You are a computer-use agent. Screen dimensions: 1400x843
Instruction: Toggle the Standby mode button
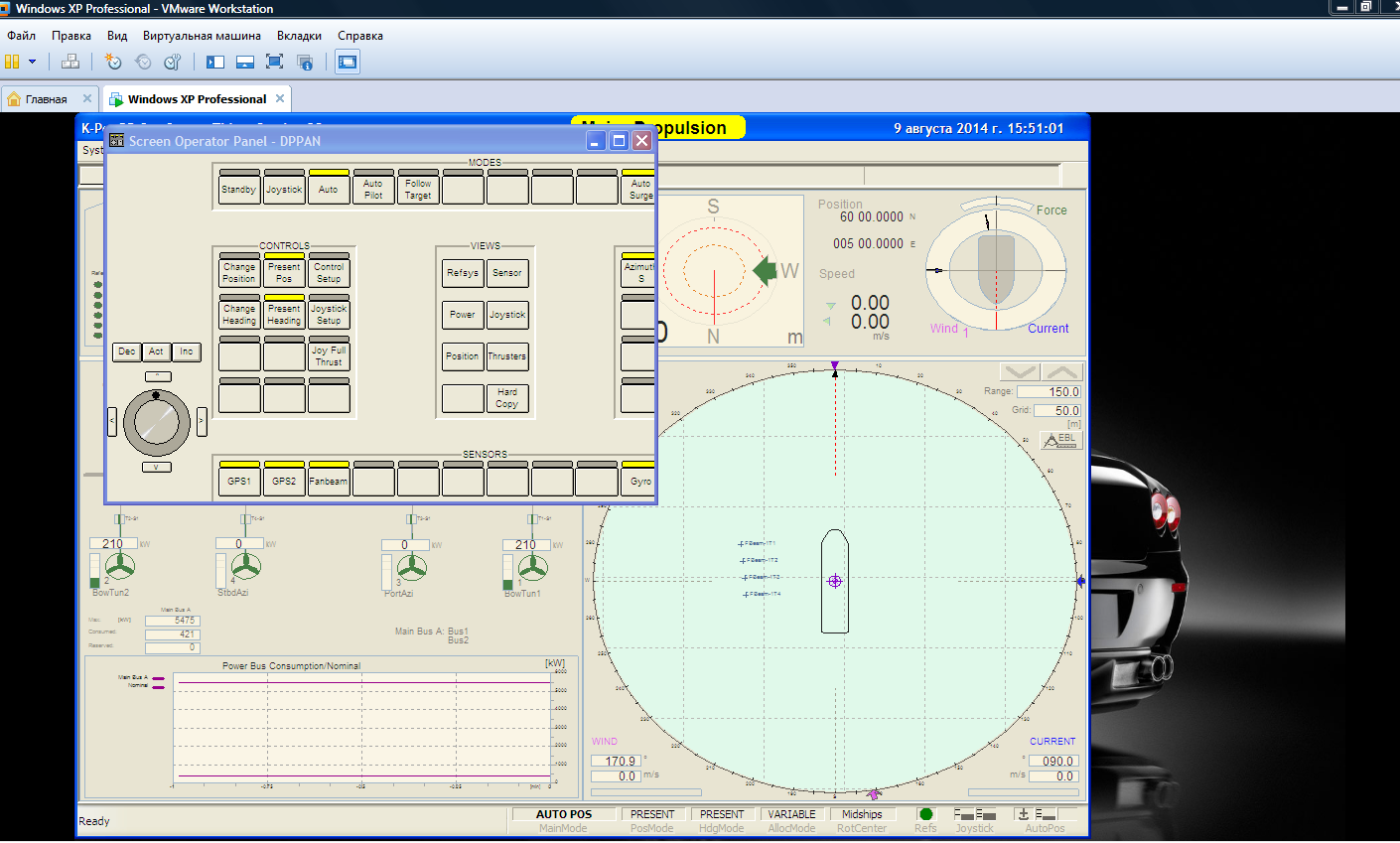coord(238,189)
